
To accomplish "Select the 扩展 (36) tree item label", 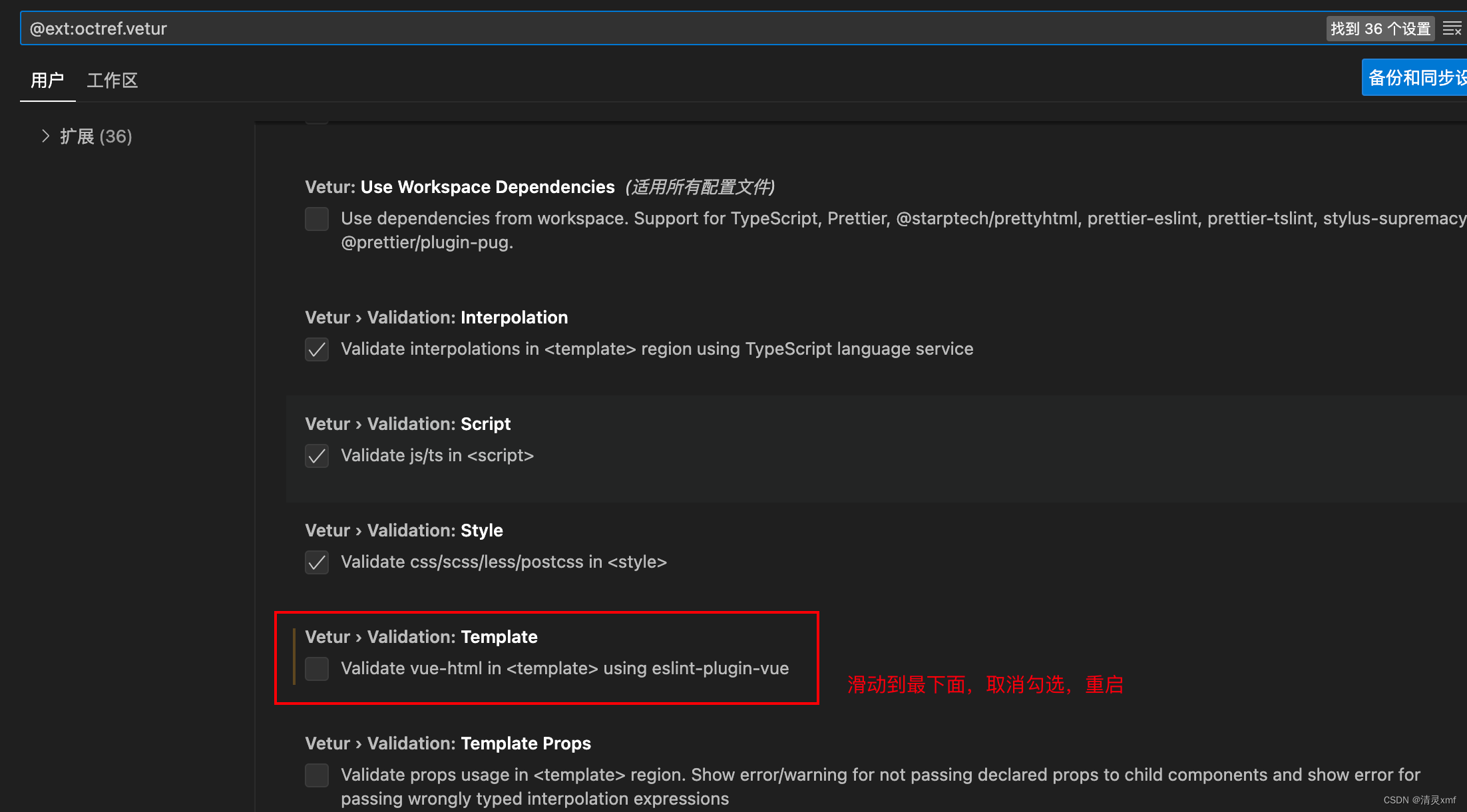I will coord(96,136).
